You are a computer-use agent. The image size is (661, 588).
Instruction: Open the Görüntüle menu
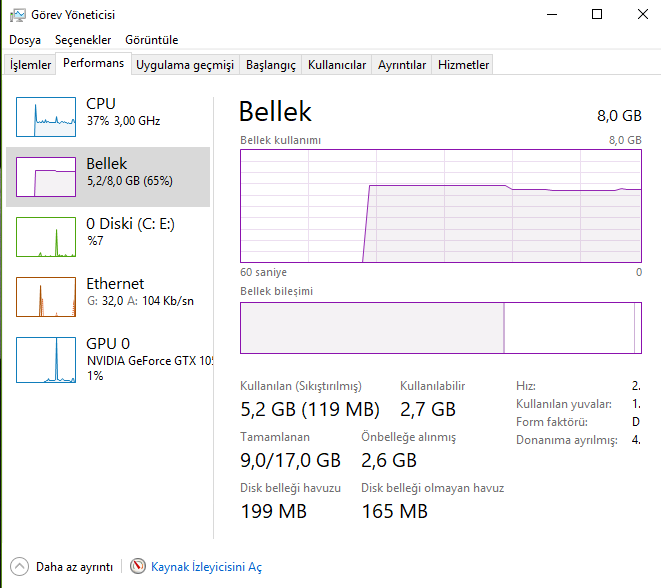pos(151,40)
